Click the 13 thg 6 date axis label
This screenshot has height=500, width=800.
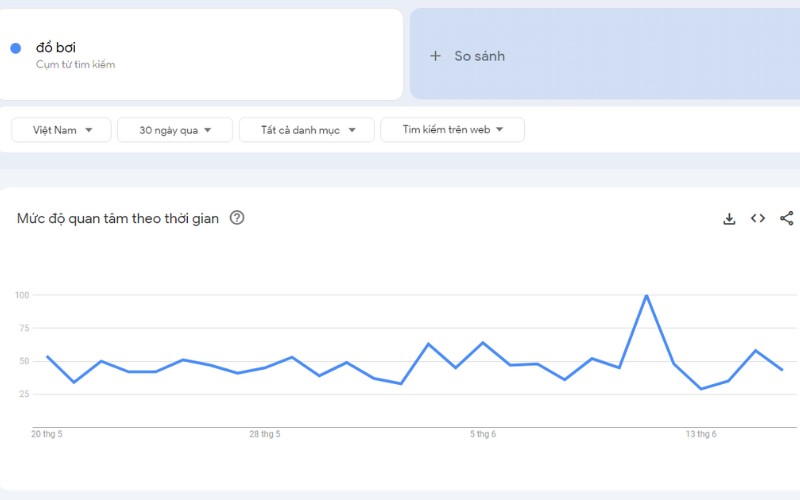[x=701, y=434]
